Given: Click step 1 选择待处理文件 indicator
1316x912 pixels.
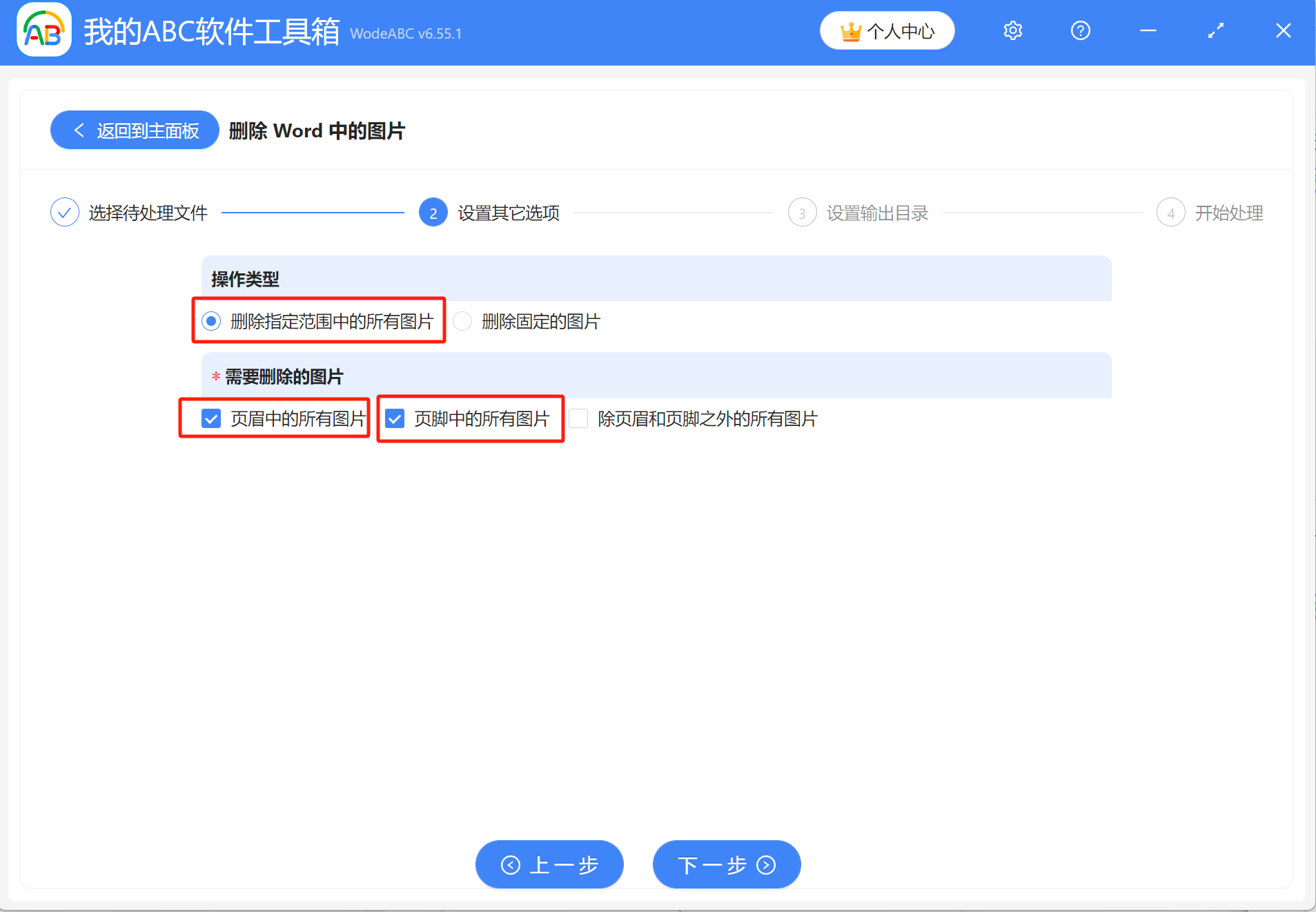Looking at the screenshot, I should tap(64, 212).
